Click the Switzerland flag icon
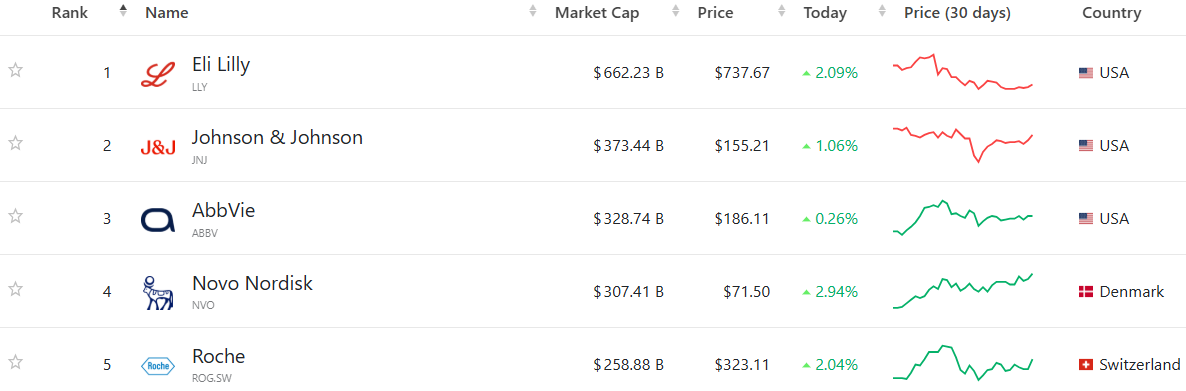The image size is (1186, 391). click(1086, 365)
